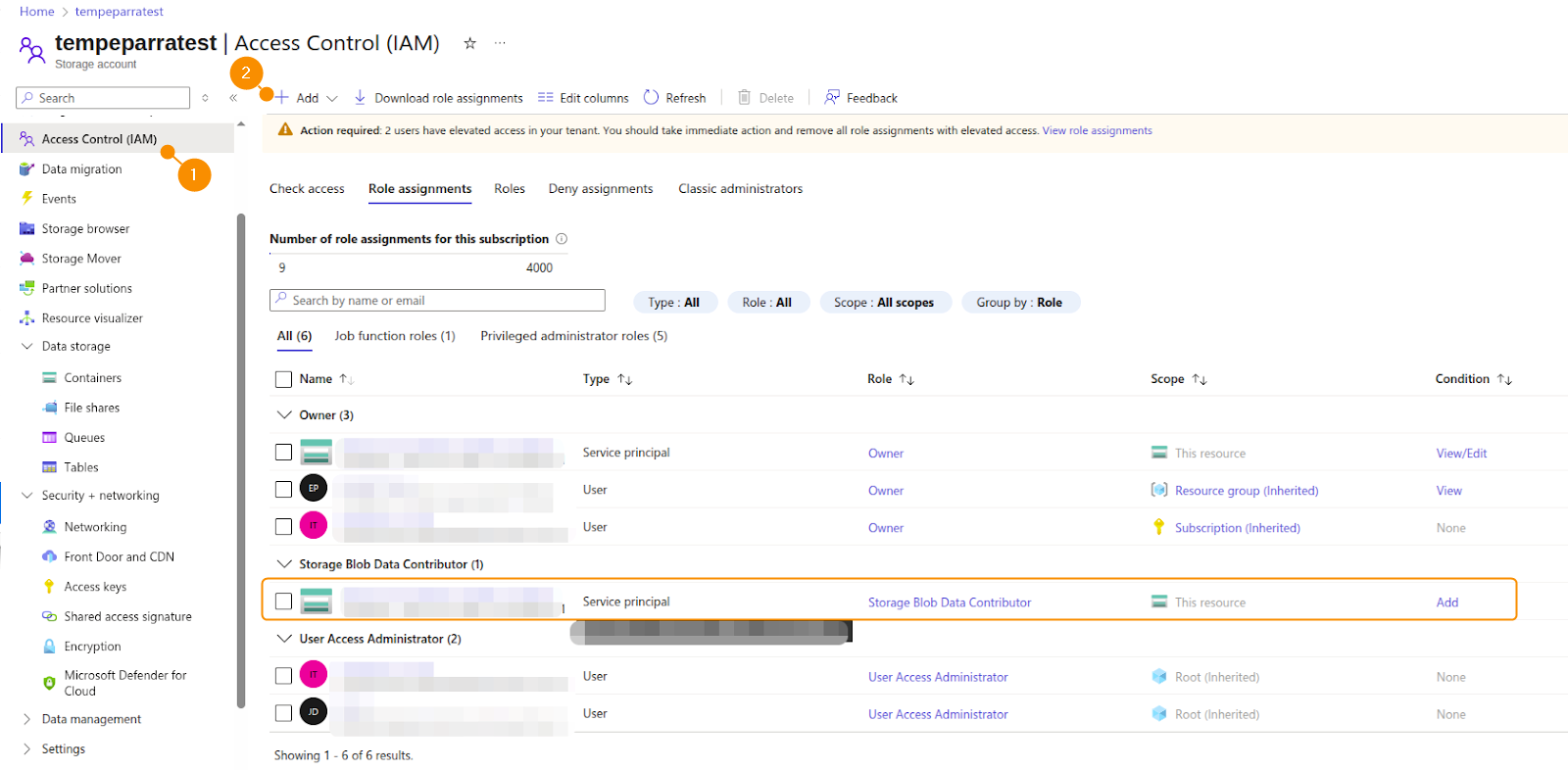Switch to the Check access tab

point(307,189)
